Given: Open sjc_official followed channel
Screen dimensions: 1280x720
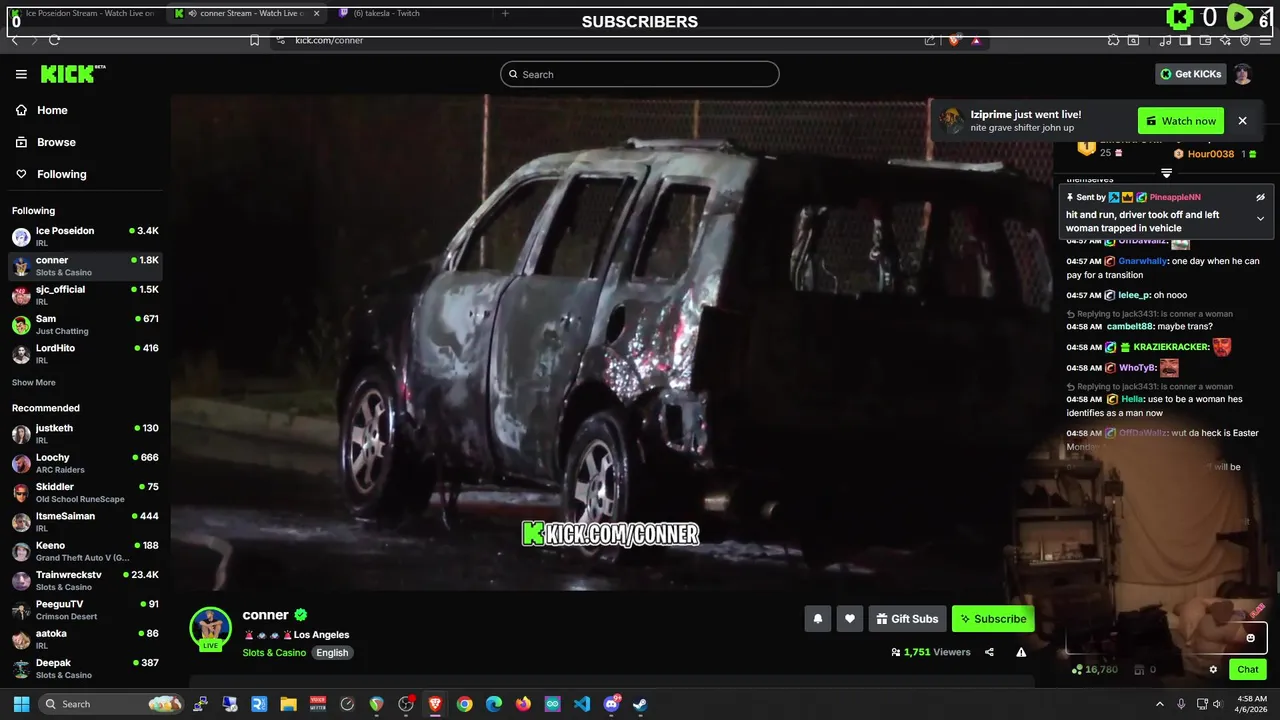Looking at the screenshot, I should (85, 295).
